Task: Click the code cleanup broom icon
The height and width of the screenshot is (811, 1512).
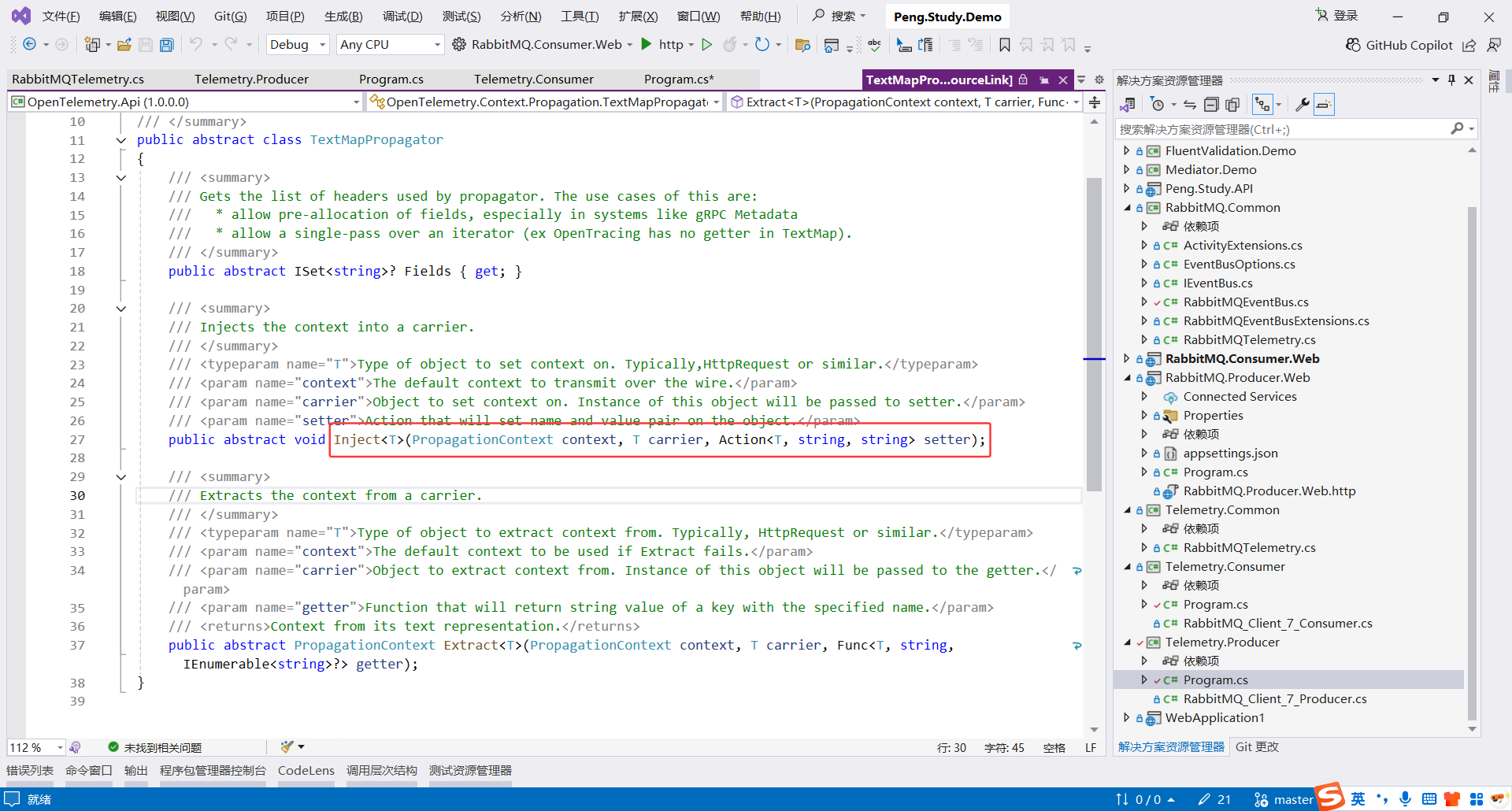Action: 287,746
